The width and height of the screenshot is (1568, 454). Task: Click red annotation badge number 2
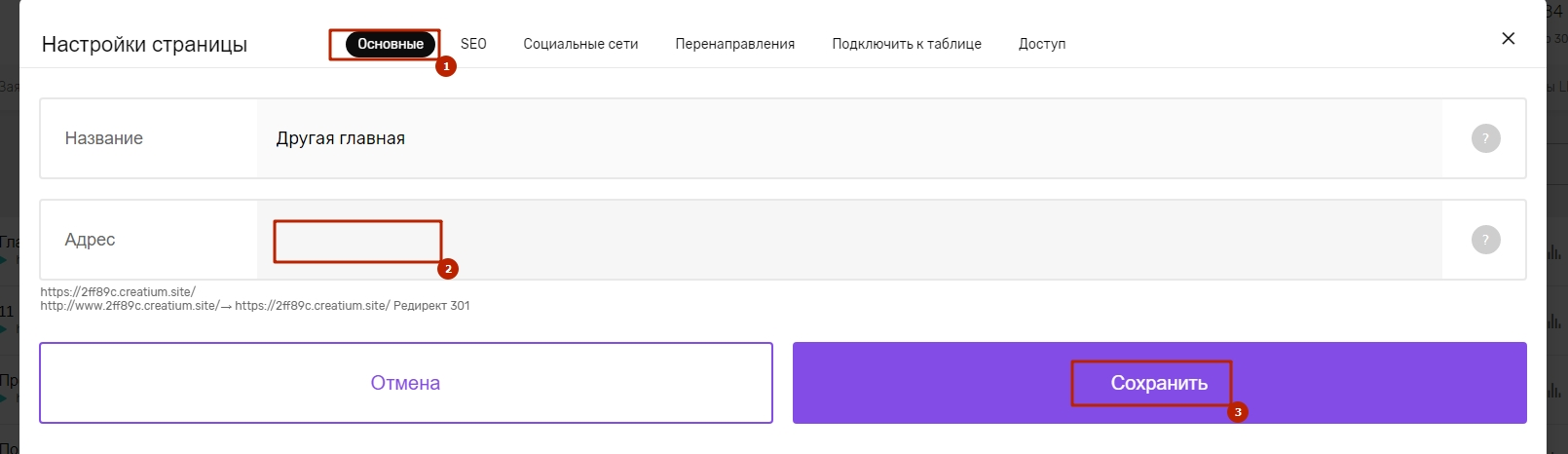(448, 269)
